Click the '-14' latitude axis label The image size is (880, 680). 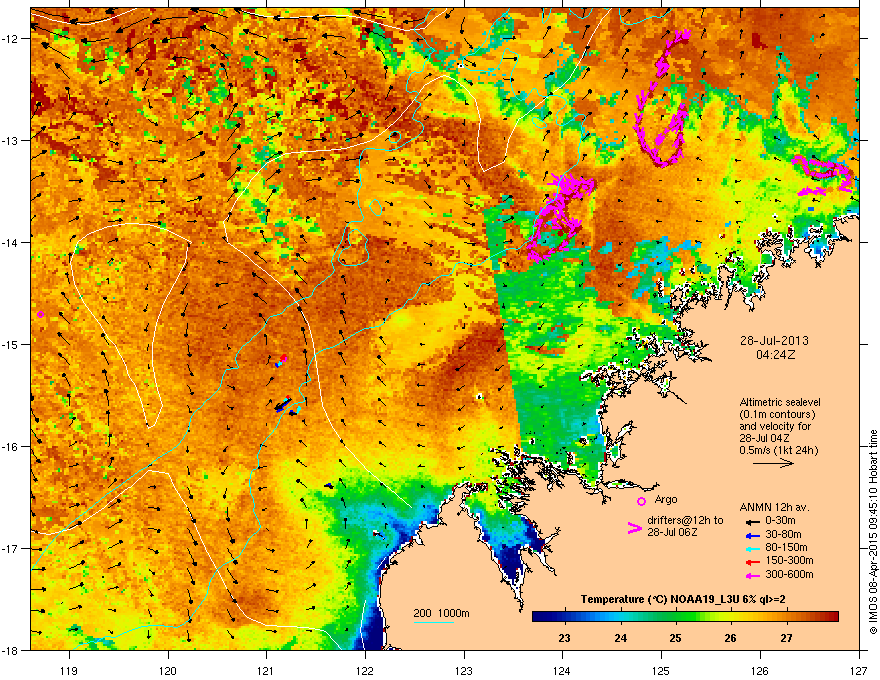(10, 242)
